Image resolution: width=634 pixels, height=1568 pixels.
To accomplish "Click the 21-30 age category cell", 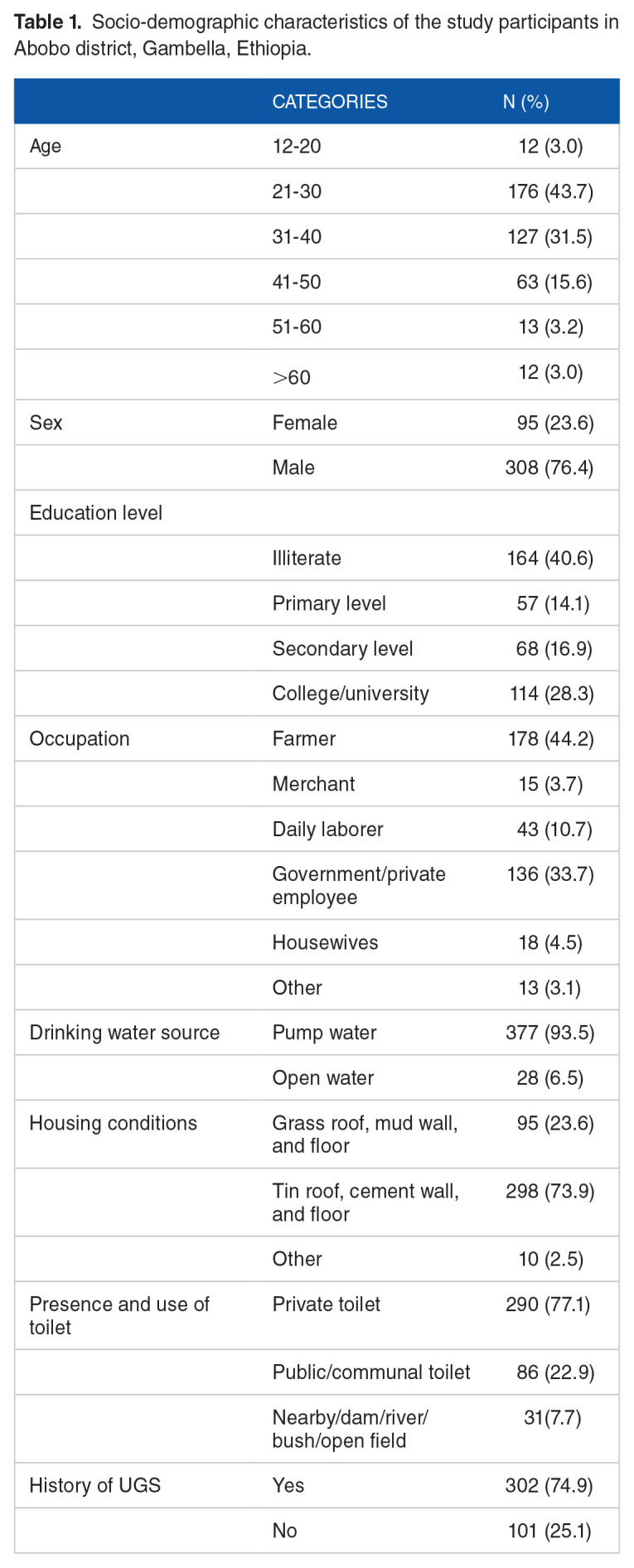I will [x=297, y=191].
